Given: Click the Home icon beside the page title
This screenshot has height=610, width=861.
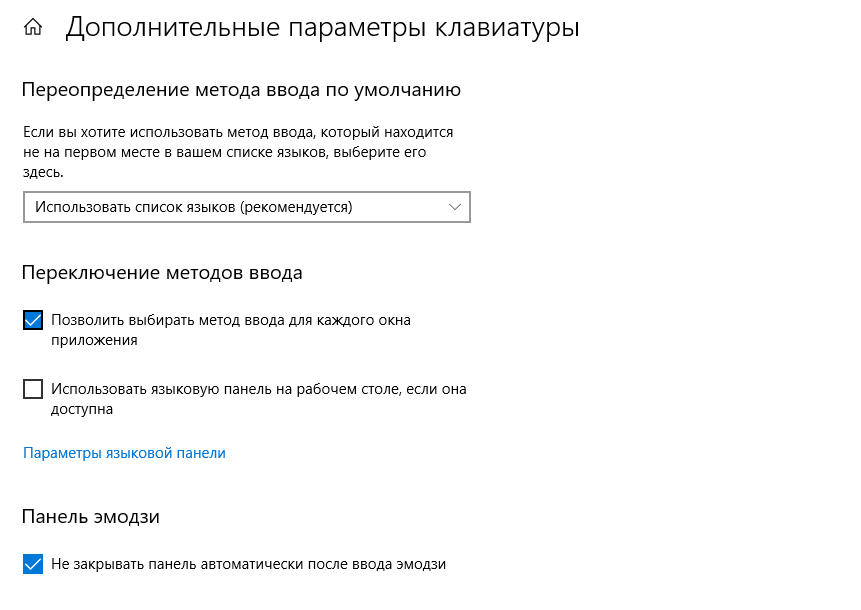Looking at the screenshot, I should pyautogui.click(x=33, y=28).
